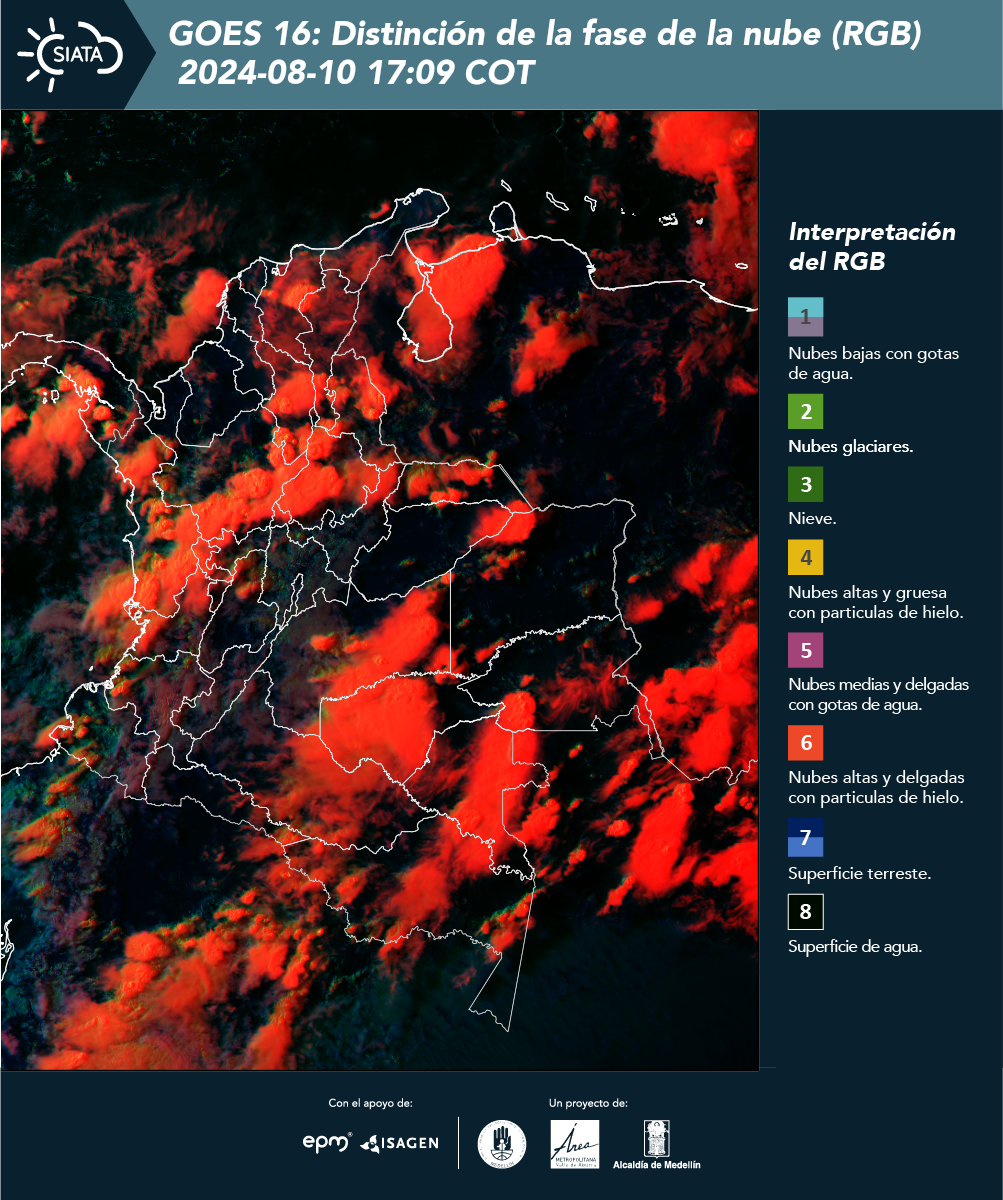
Task: Click the round seal logo in the footer
Action: (502, 1144)
